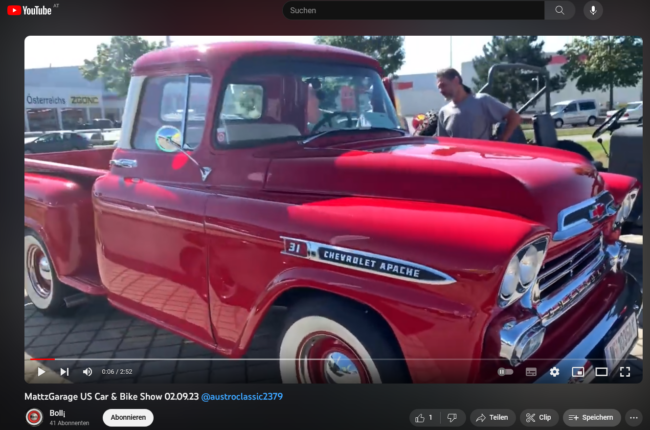Click the Teilen share button
This screenshot has height=430, width=650.
[x=492, y=417]
